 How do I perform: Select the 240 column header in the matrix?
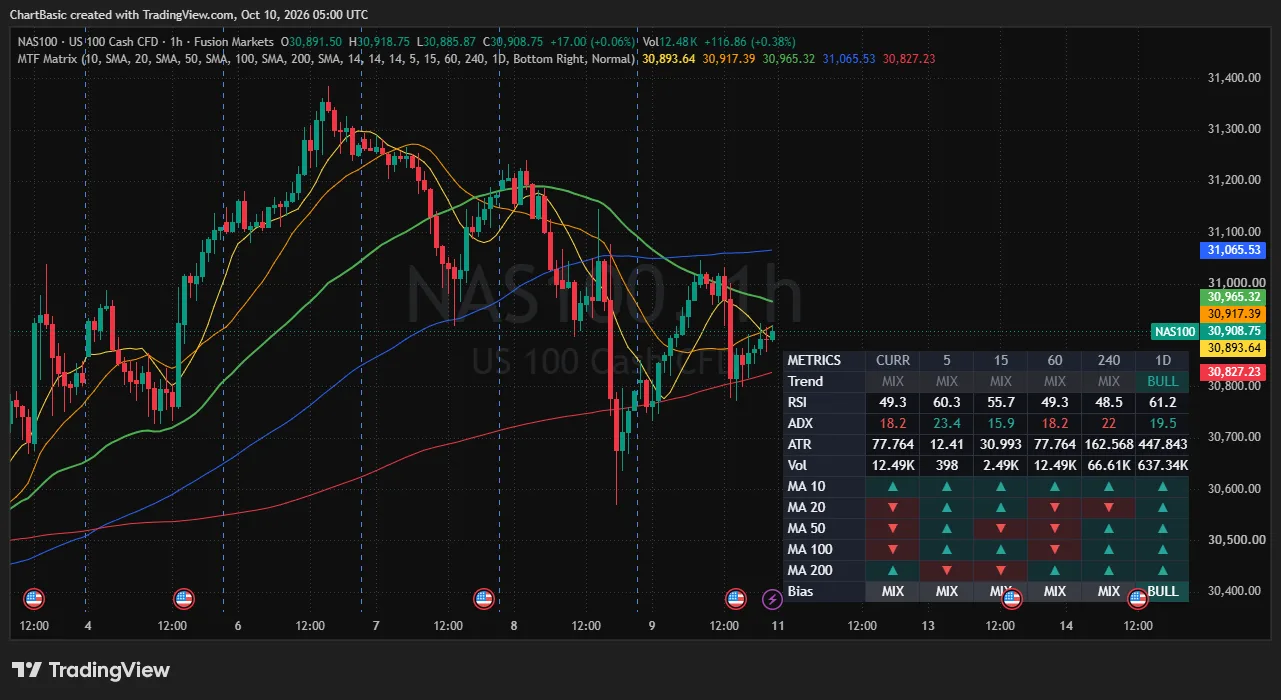click(x=1109, y=360)
